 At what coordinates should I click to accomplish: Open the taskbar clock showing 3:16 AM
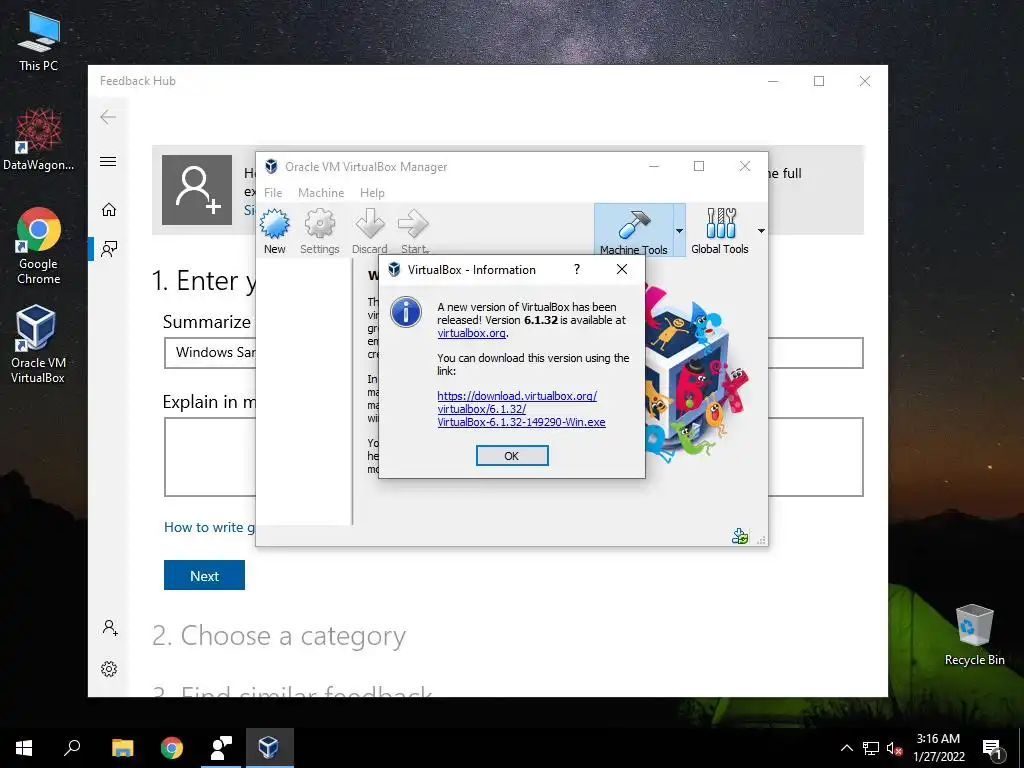click(x=938, y=748)
